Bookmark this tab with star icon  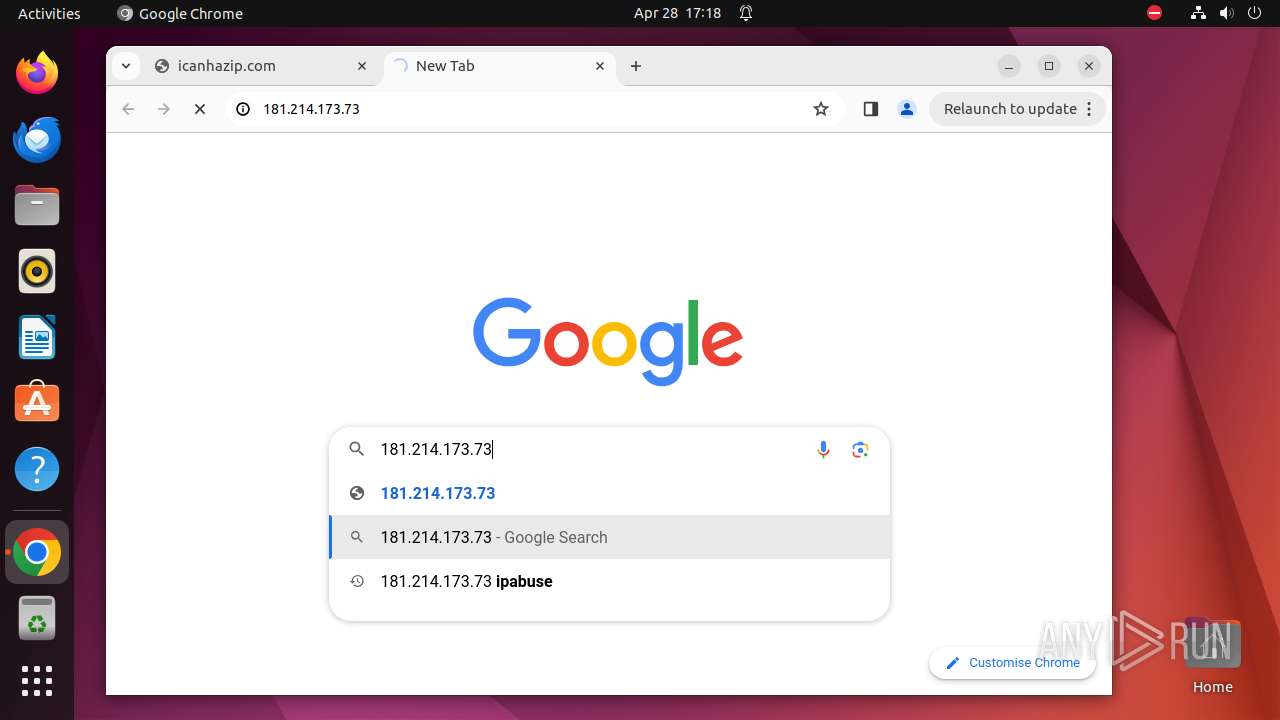(821, 109)
